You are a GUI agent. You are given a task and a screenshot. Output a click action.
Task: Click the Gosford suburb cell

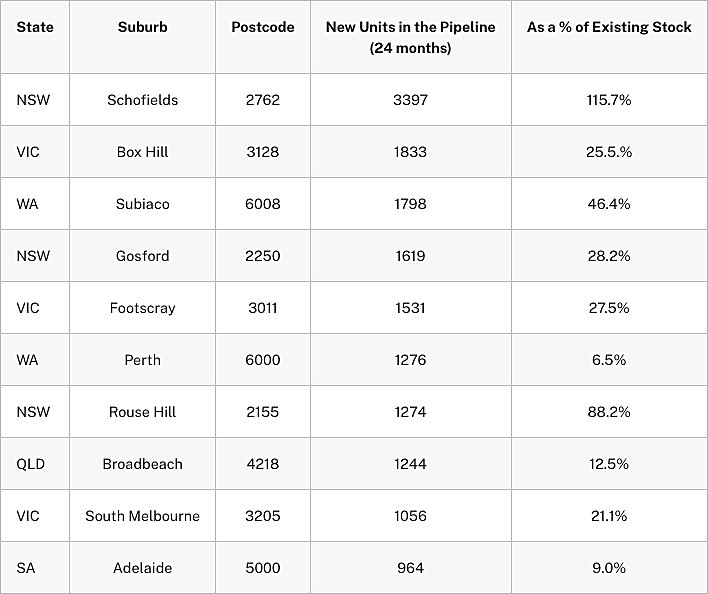click(142, 256)
